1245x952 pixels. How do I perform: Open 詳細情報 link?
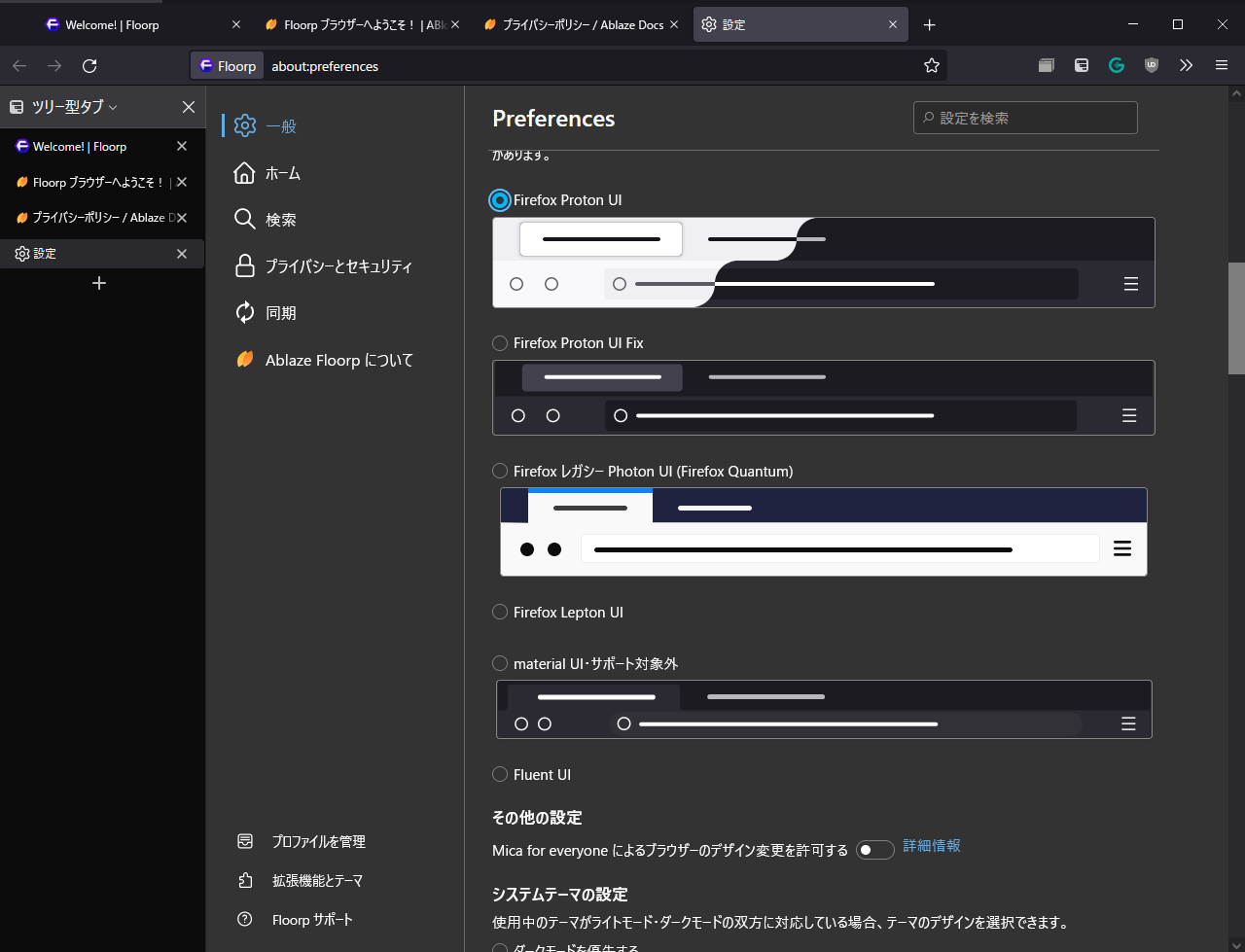pyautogui.click(x=932, y=846)
